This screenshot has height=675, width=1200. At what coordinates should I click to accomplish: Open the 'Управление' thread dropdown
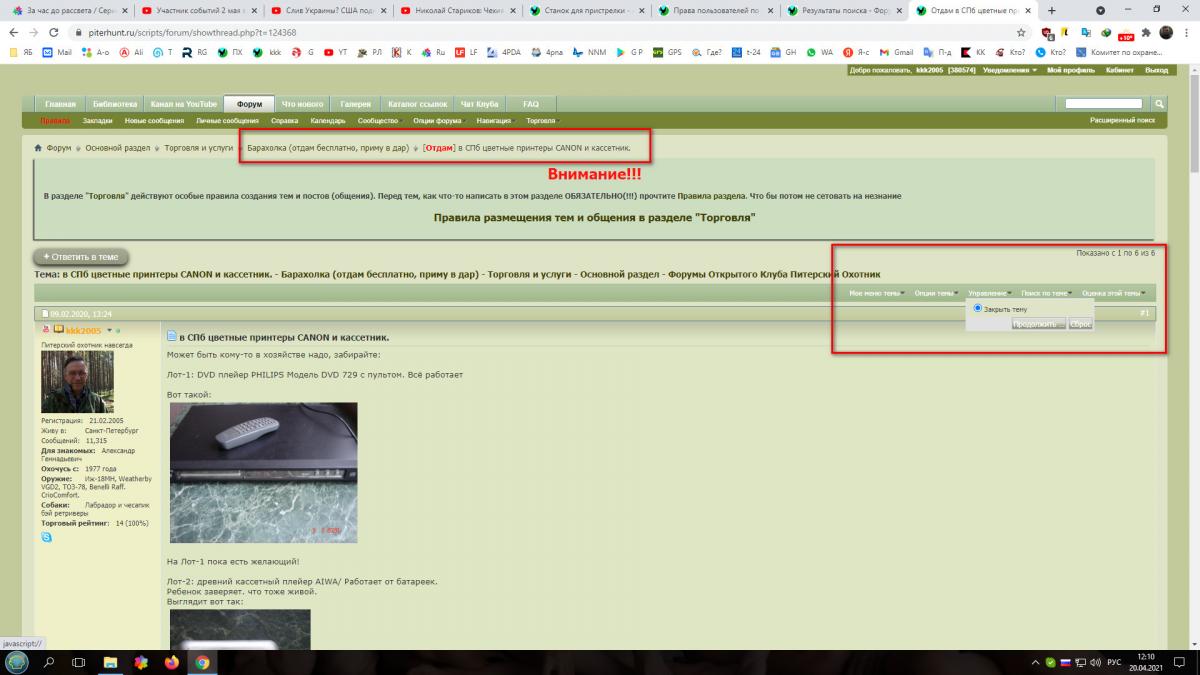pos(990,293)
